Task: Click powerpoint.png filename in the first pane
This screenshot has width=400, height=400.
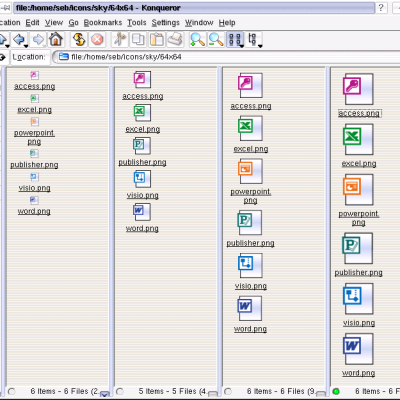Action: (x=34, y=137)
